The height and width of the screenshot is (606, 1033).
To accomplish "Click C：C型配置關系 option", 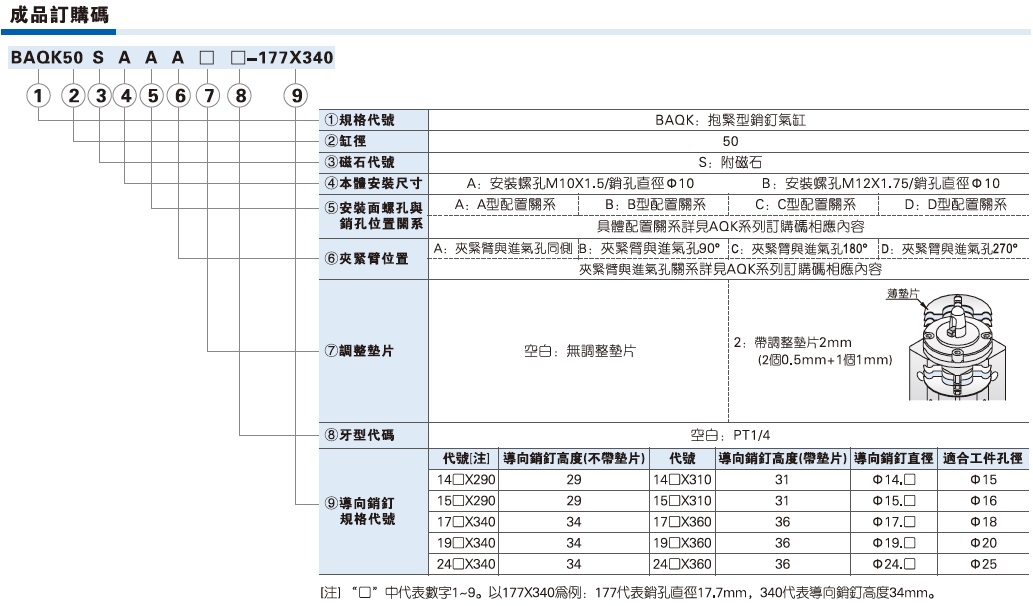I will (806, 205).
